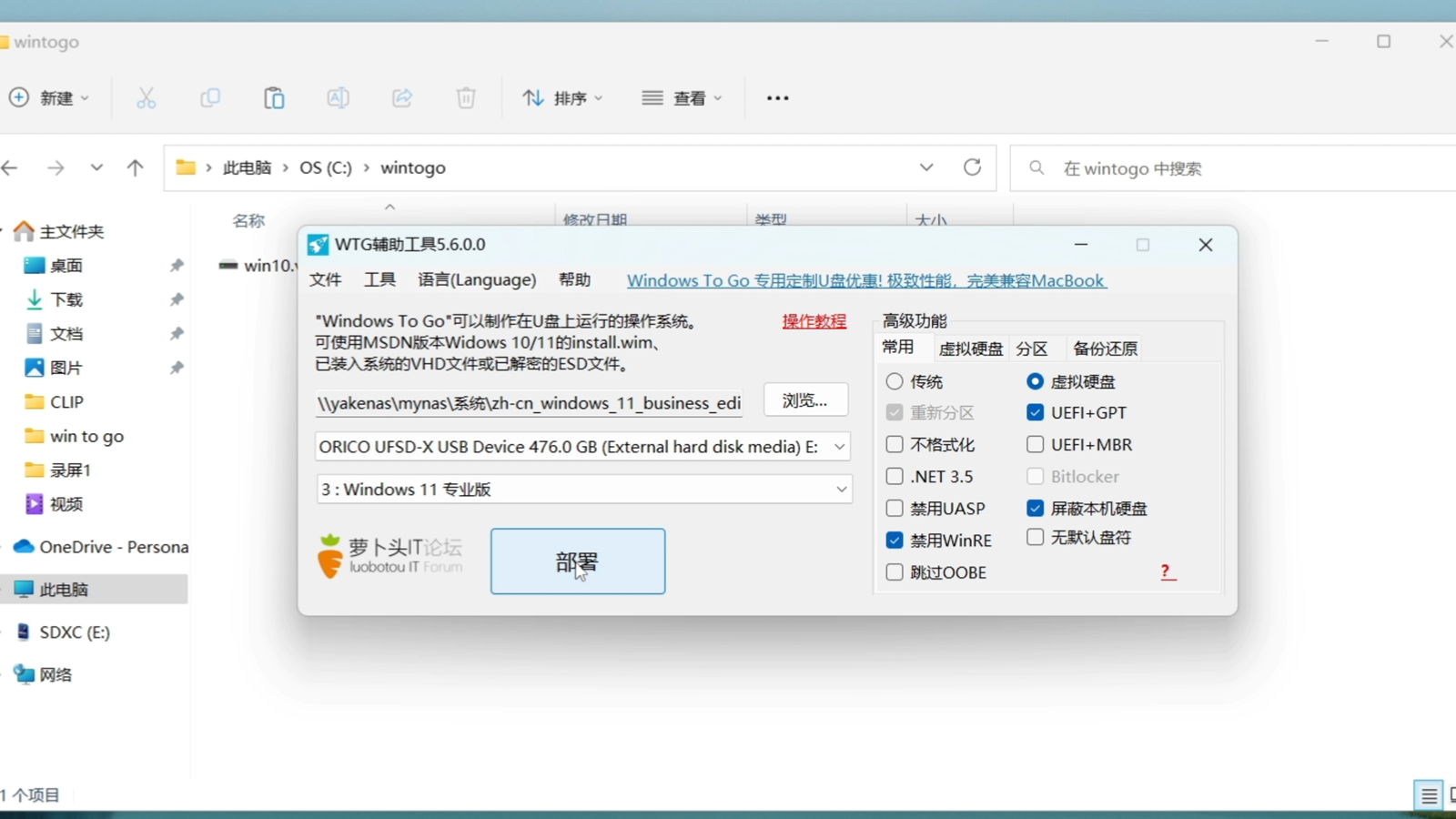Click the 浏览... browse button
Screen dimensions: 1456x819
click(x=805, y=400)
